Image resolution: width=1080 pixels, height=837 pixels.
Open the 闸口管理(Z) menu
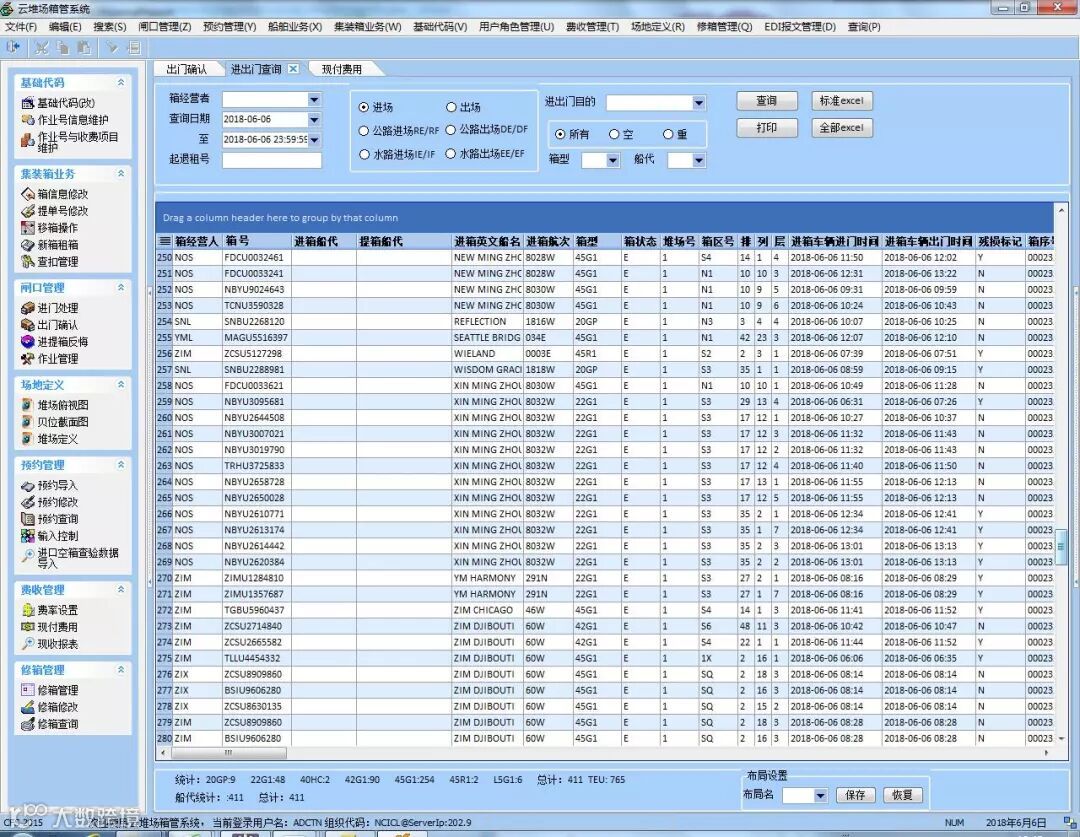[x=165, y=27]
